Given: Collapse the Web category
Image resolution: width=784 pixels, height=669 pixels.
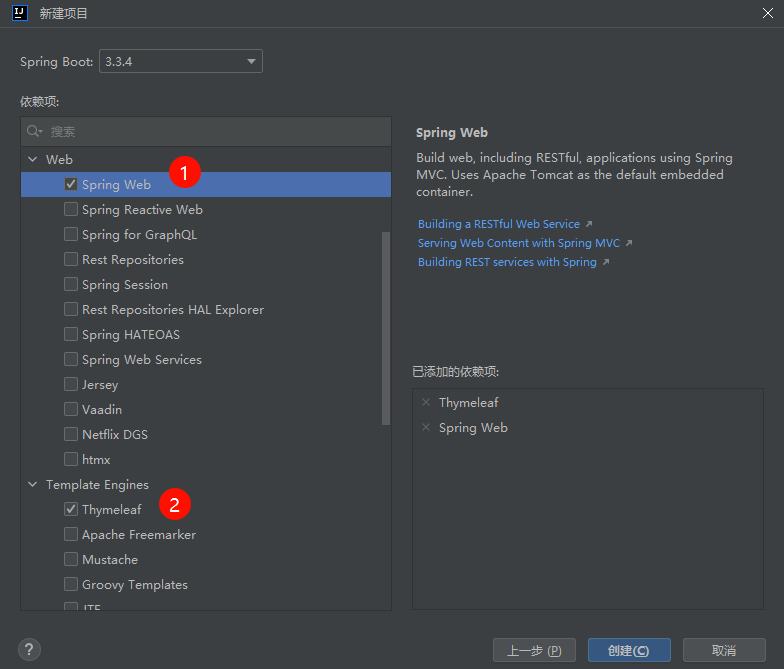Looking at the screenshot, I should 33,159.
